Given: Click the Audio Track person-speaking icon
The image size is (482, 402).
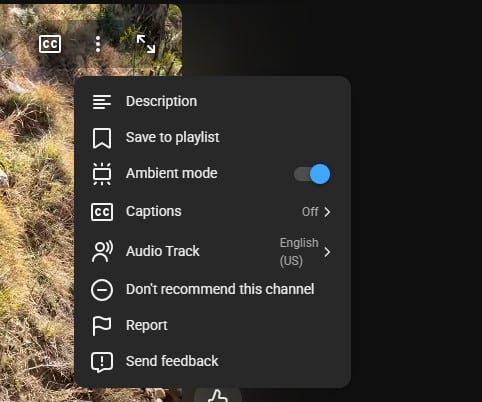Looking at the screenshot, I should pos(102,251).
